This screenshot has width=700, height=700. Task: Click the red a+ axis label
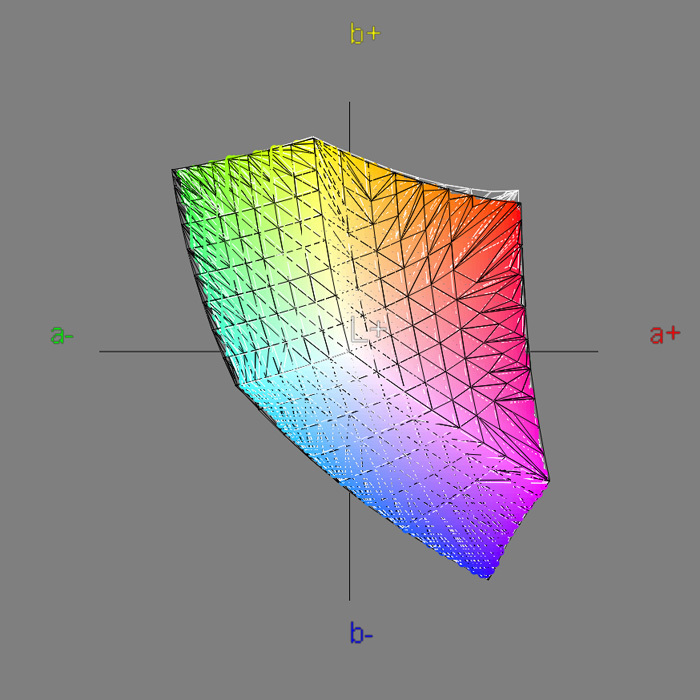665,334
